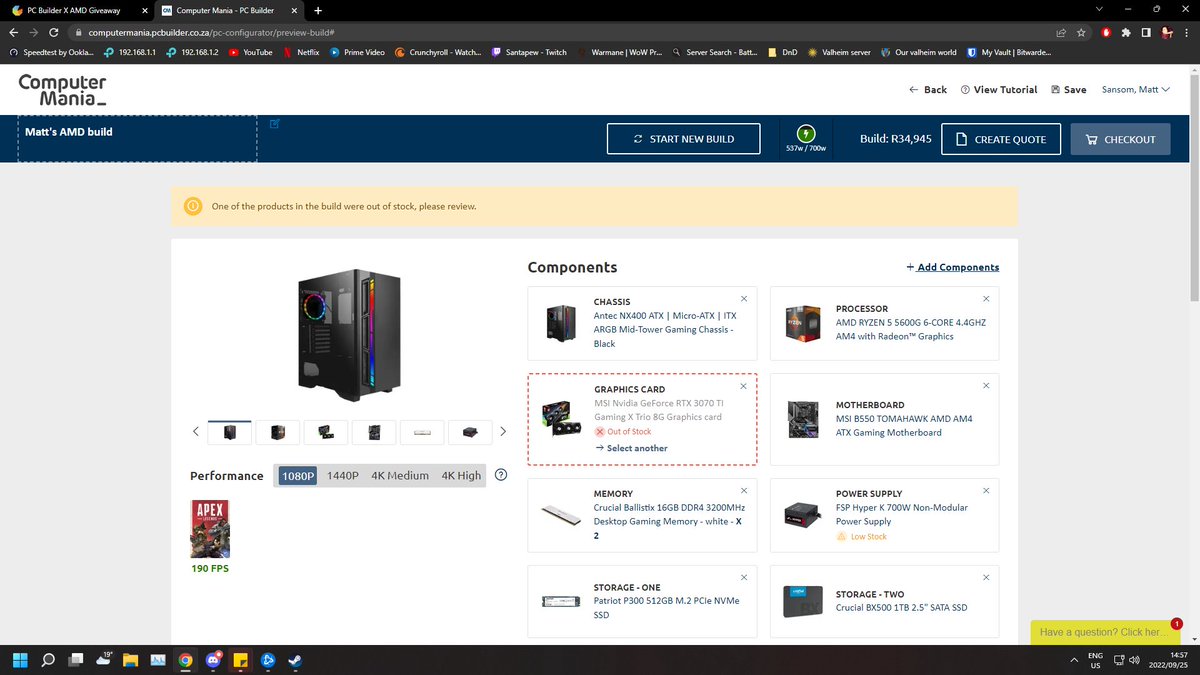The height and width of the screenshot is (675, 1200).
Task: Select the 4K High performance tab
Action: pos(461,476)
